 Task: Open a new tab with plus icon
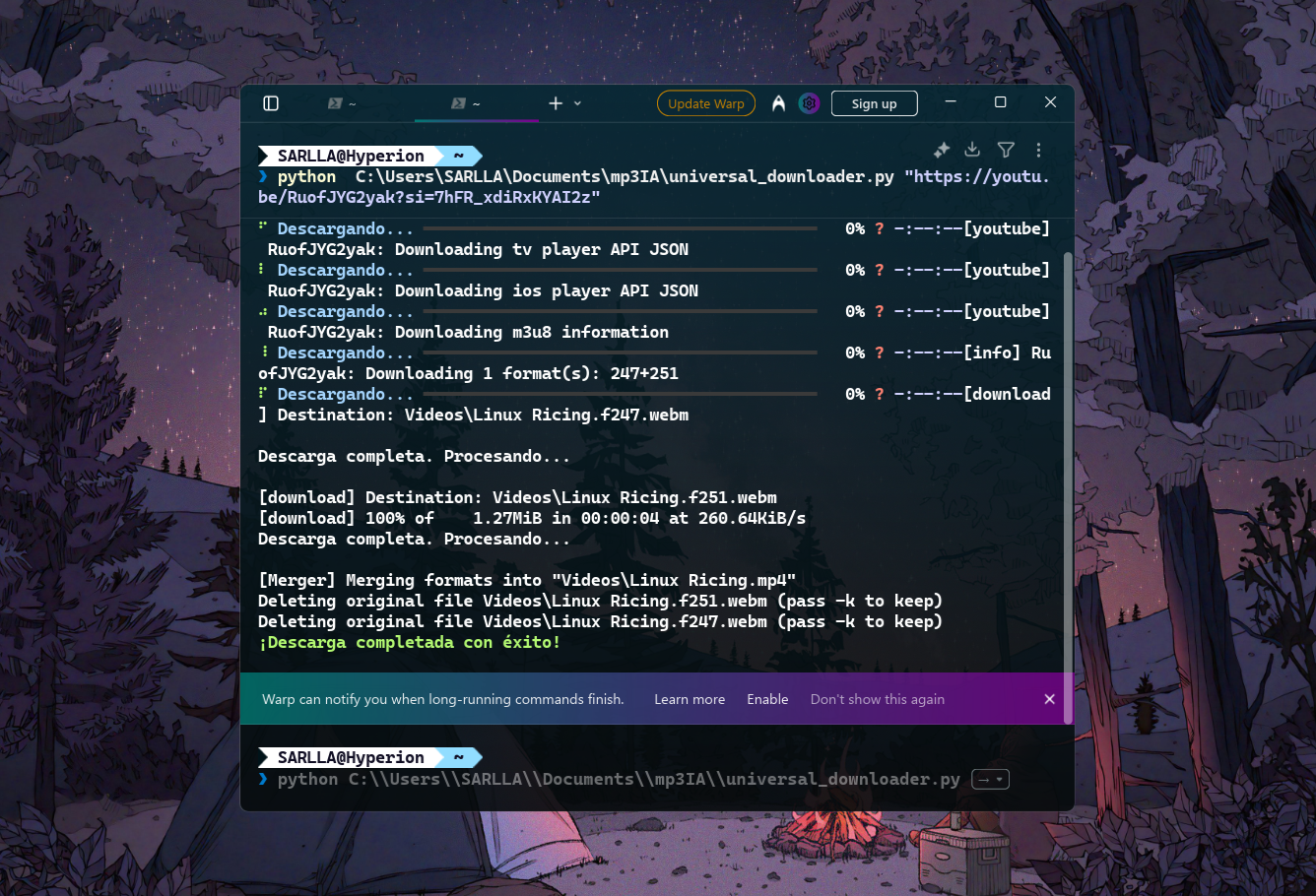[556, 103]
